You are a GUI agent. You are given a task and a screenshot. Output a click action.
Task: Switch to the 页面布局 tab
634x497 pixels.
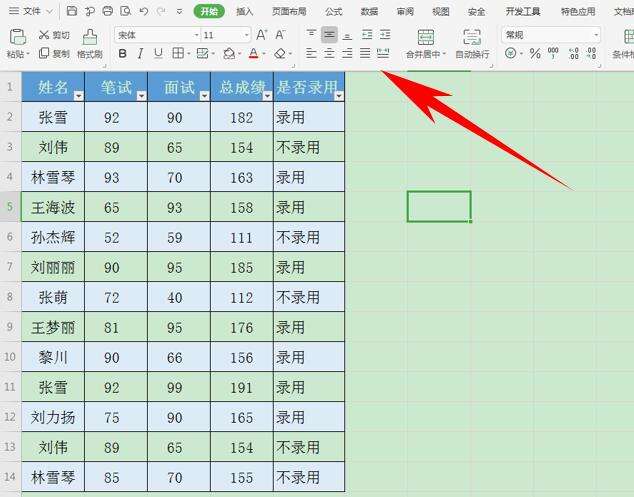tap(289, 12)
